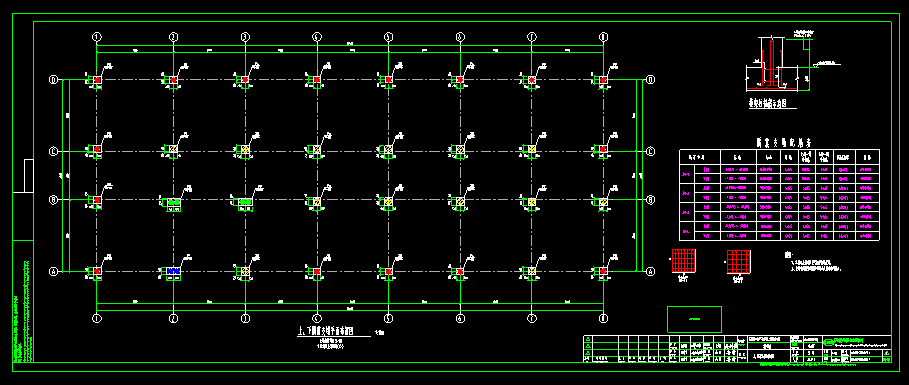
Task: Select the red footing at grid A-8
Action: click(603, 271)
